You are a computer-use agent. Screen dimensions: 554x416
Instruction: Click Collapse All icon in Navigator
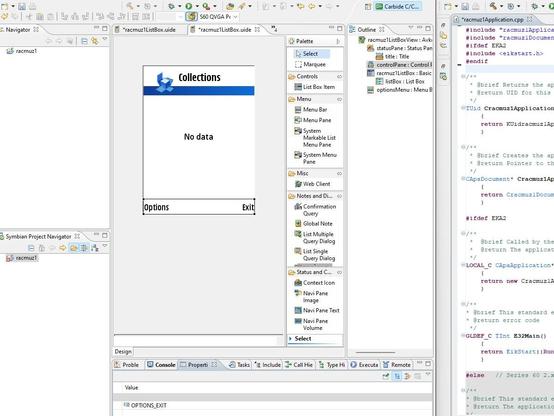pyautogui.click(x=84, y=41)
